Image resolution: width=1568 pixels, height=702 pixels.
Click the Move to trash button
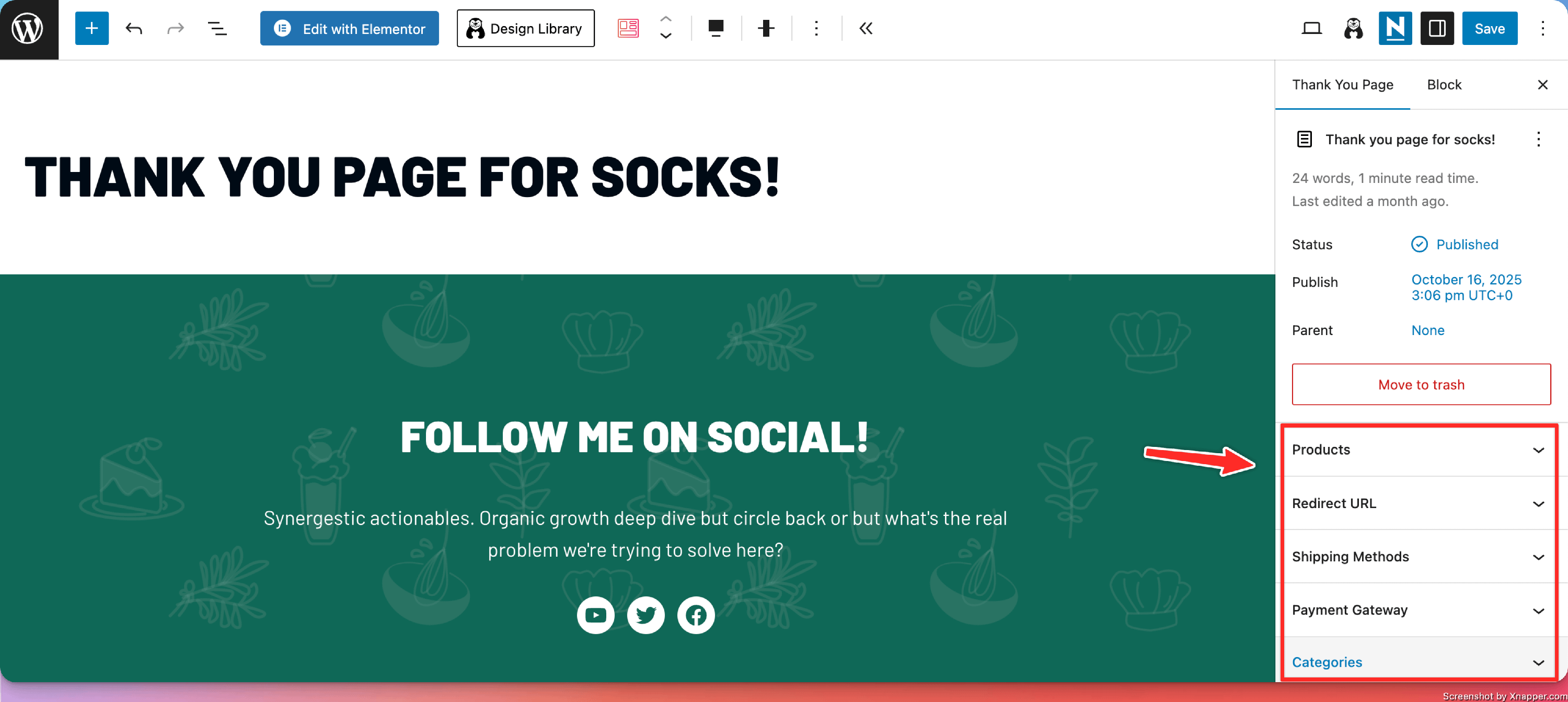point(1421,384)
